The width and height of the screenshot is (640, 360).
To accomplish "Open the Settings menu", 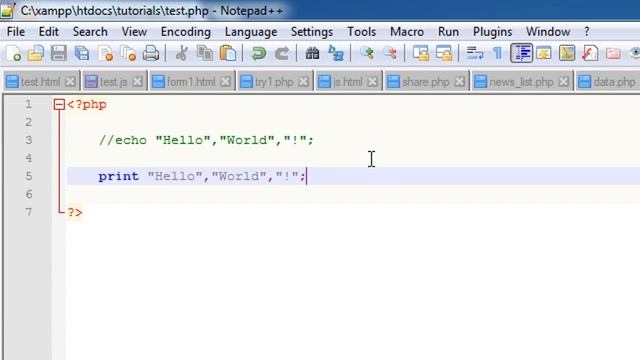I will [312, 32].
